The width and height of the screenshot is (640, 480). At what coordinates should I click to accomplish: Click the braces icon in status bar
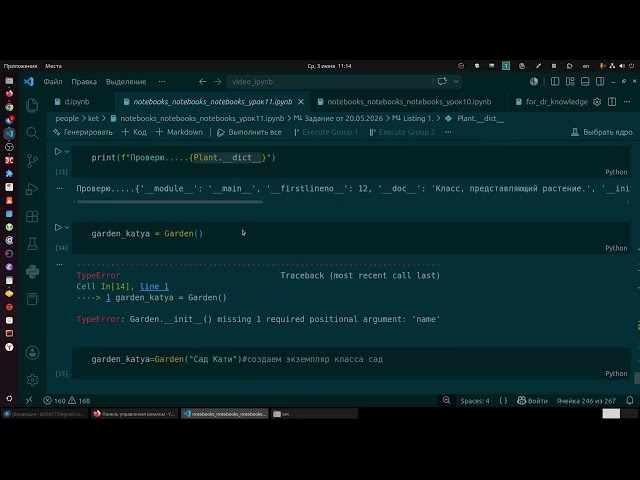pyautogui.click(x=503, y=401)
